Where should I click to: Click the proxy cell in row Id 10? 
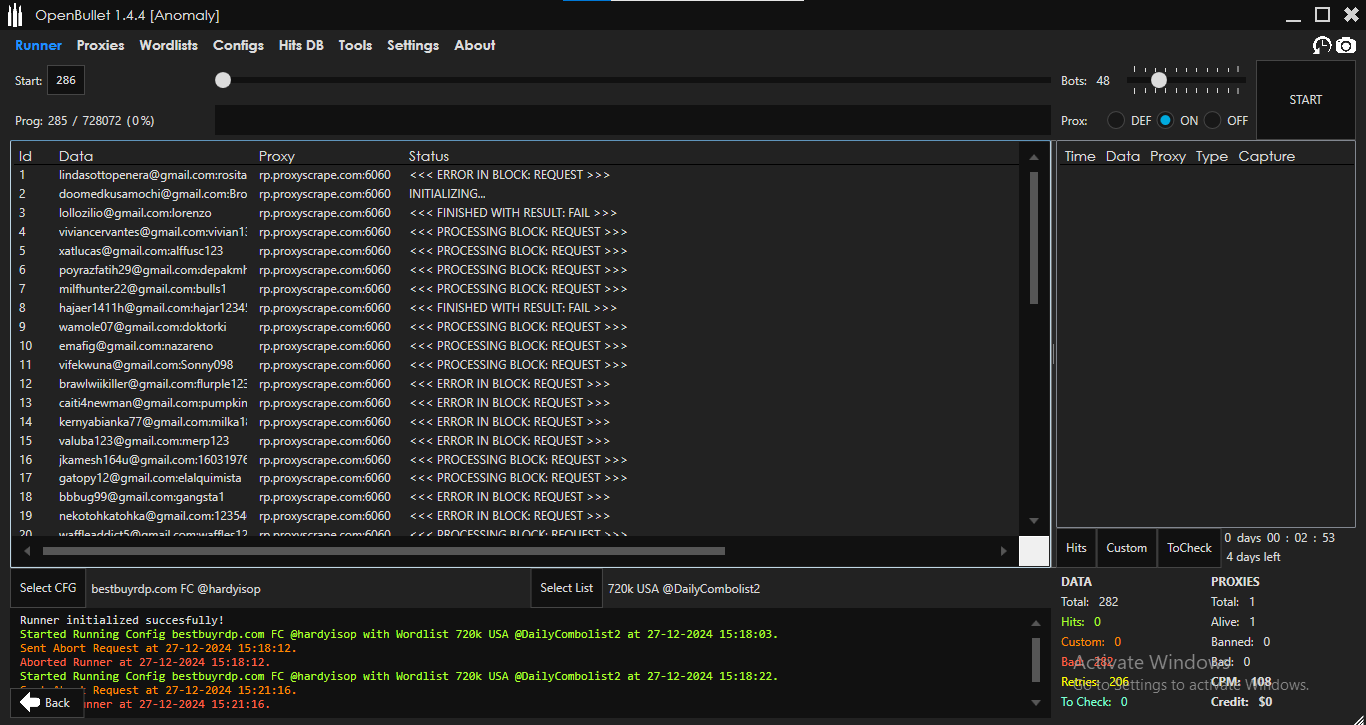[325, 346]
